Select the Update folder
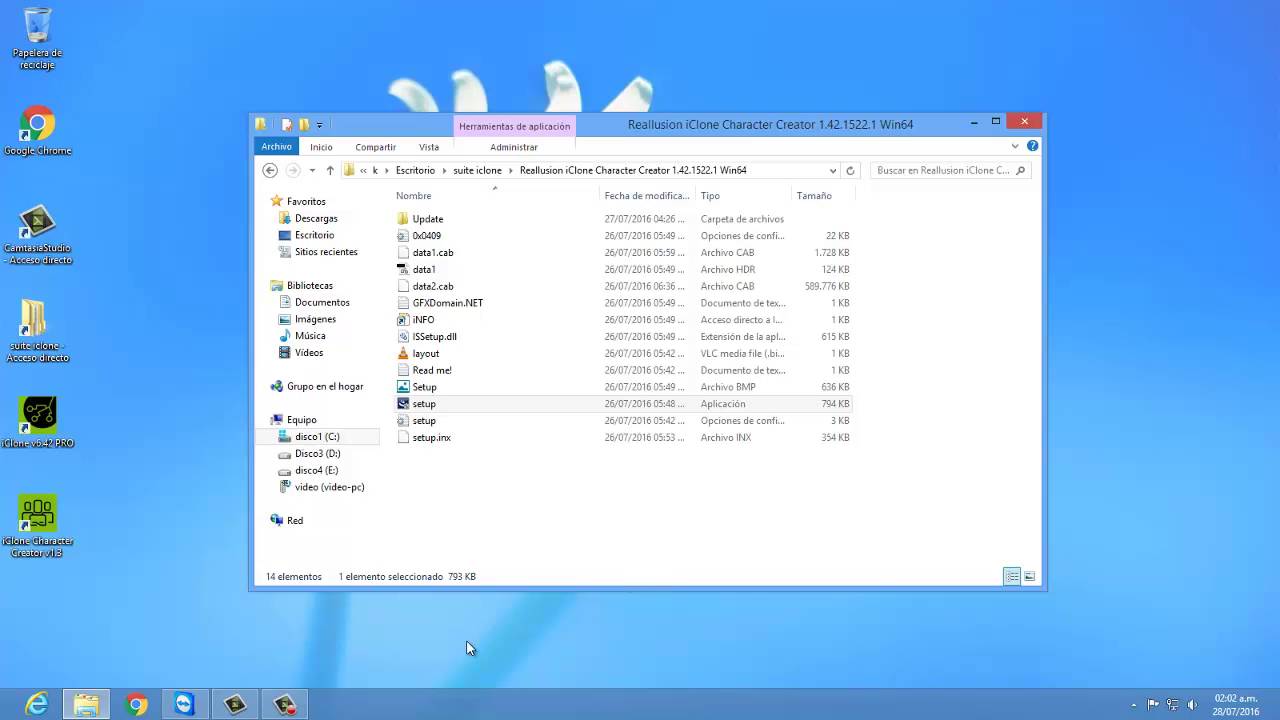This screenshot has width=1280, height=720. point(427,219)
